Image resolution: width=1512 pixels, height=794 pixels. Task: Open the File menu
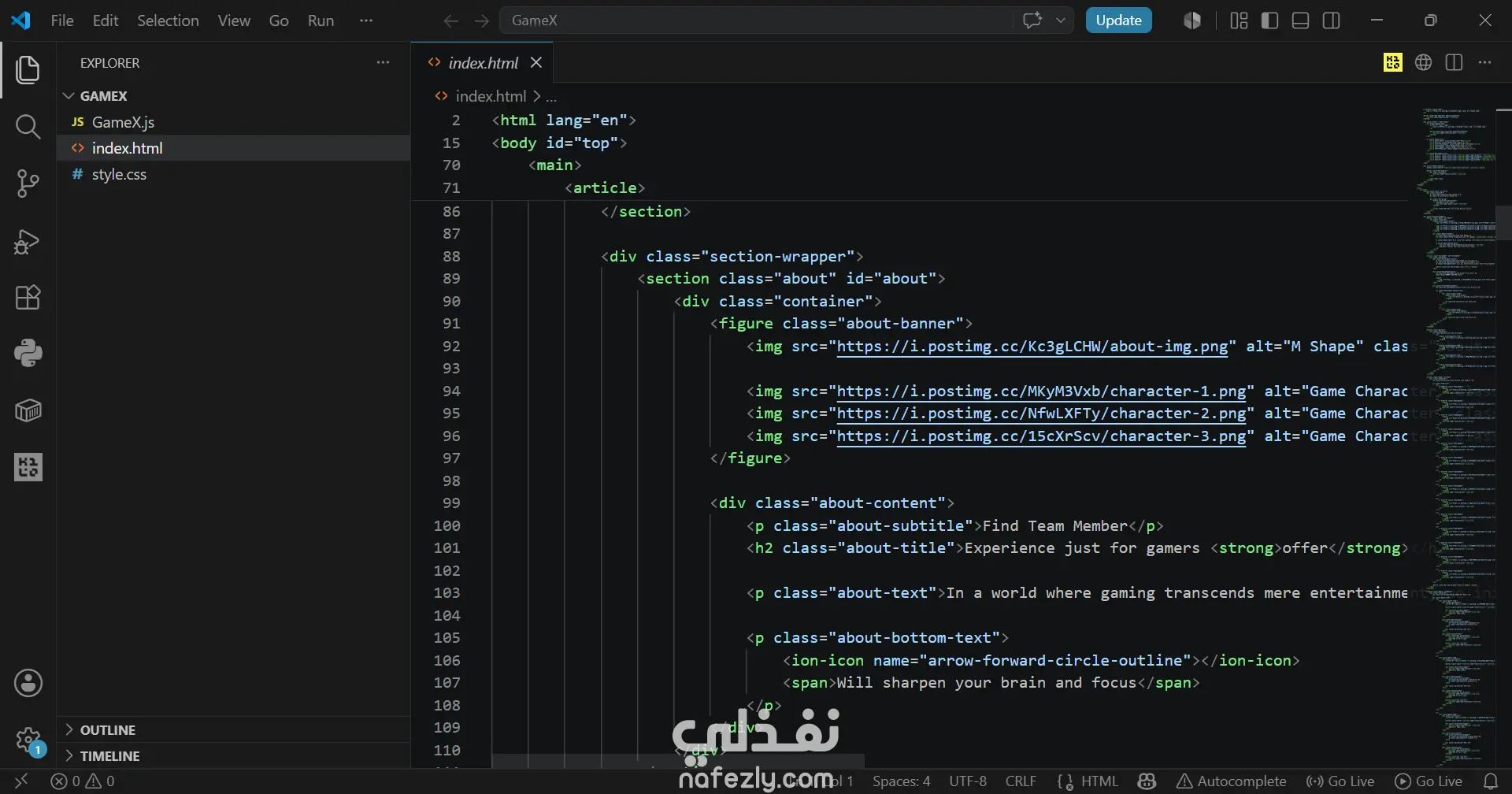click(x=61, y=20)
